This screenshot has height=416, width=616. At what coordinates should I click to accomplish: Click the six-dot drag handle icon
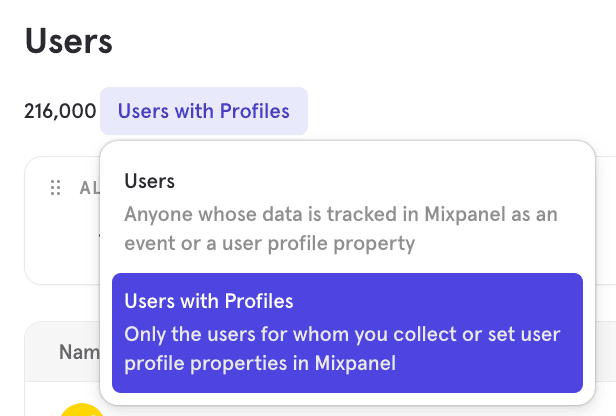56,188
